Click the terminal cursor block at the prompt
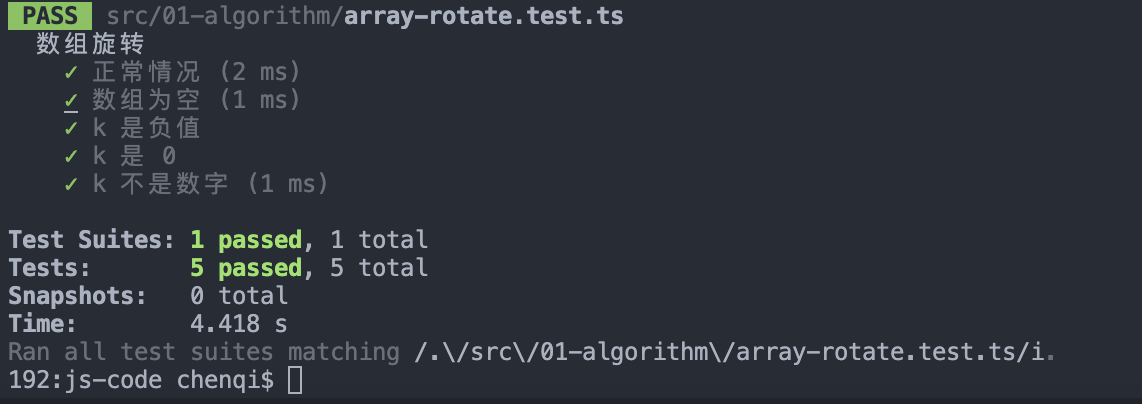 click(294, 380)
